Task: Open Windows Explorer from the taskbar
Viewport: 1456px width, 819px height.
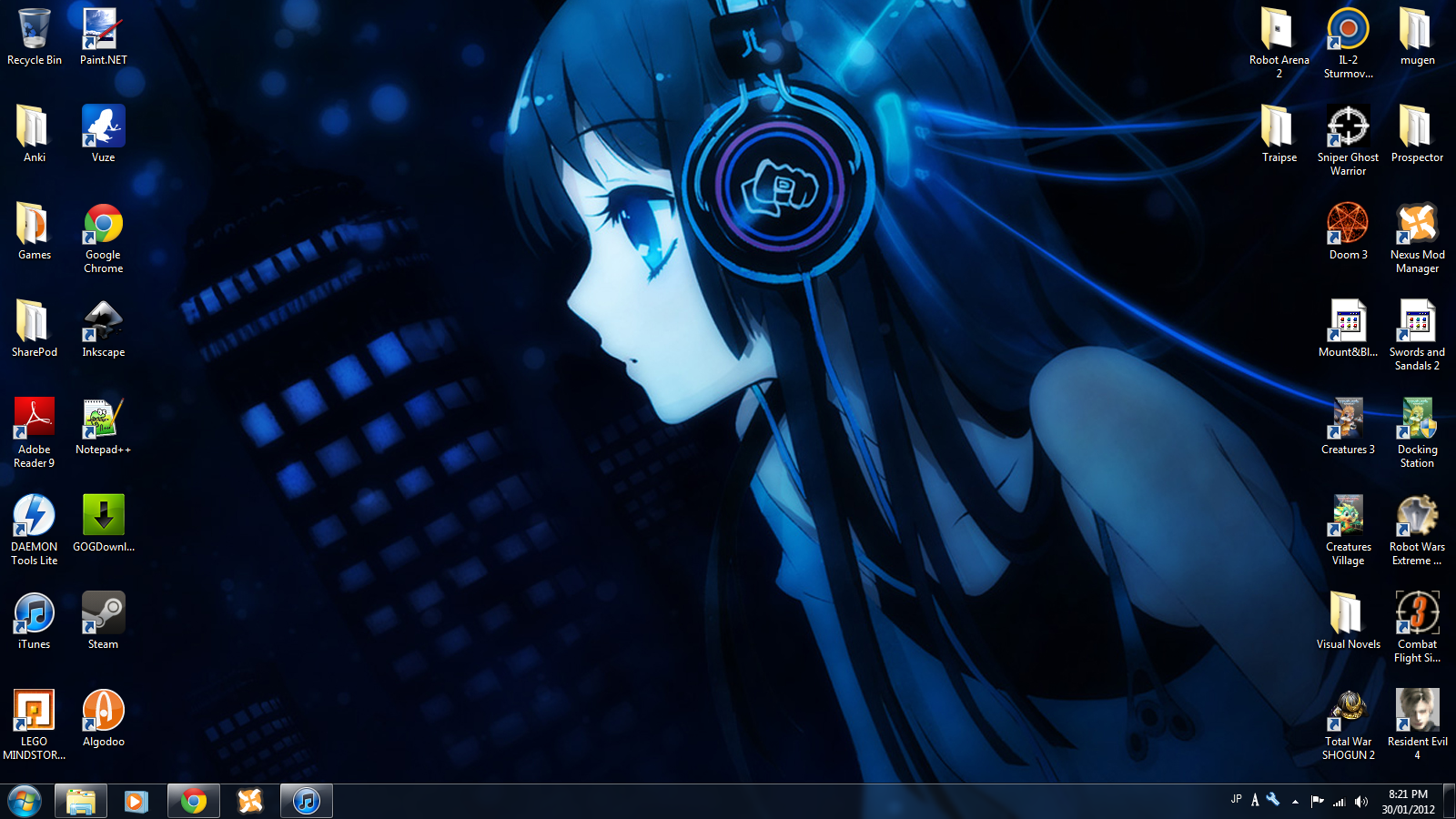Action: tap(81, 801)
